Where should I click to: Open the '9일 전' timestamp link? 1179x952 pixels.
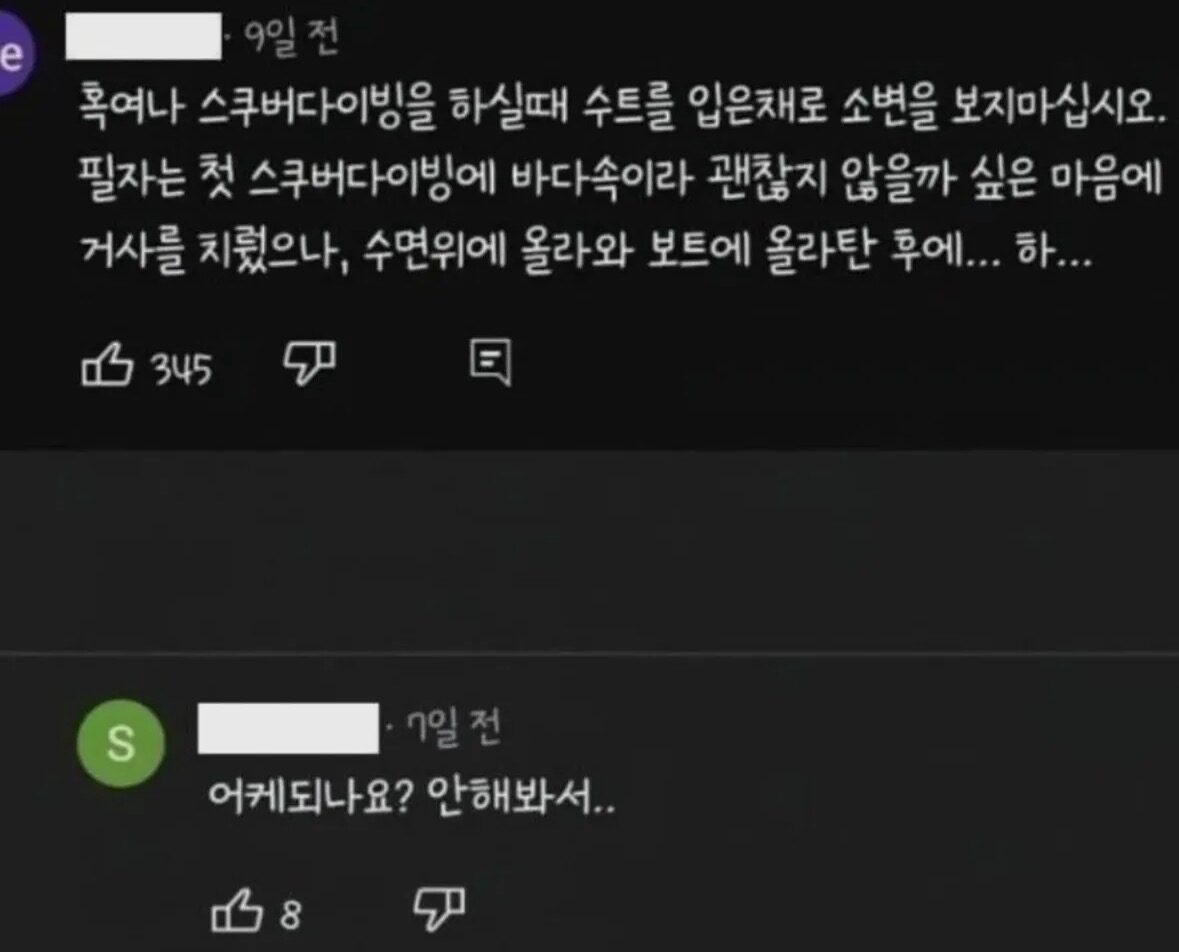pyautogui.click(x=292, y=38)
